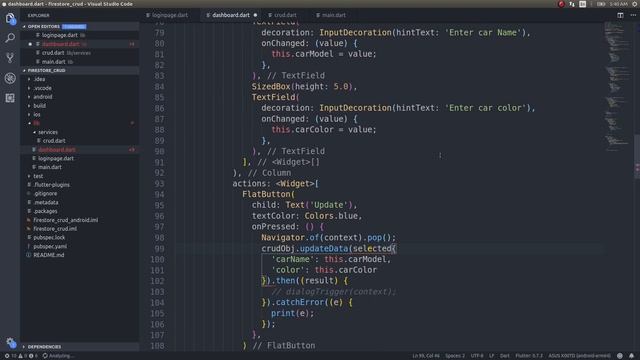Open the Explorer view in the activity bar

10,18
